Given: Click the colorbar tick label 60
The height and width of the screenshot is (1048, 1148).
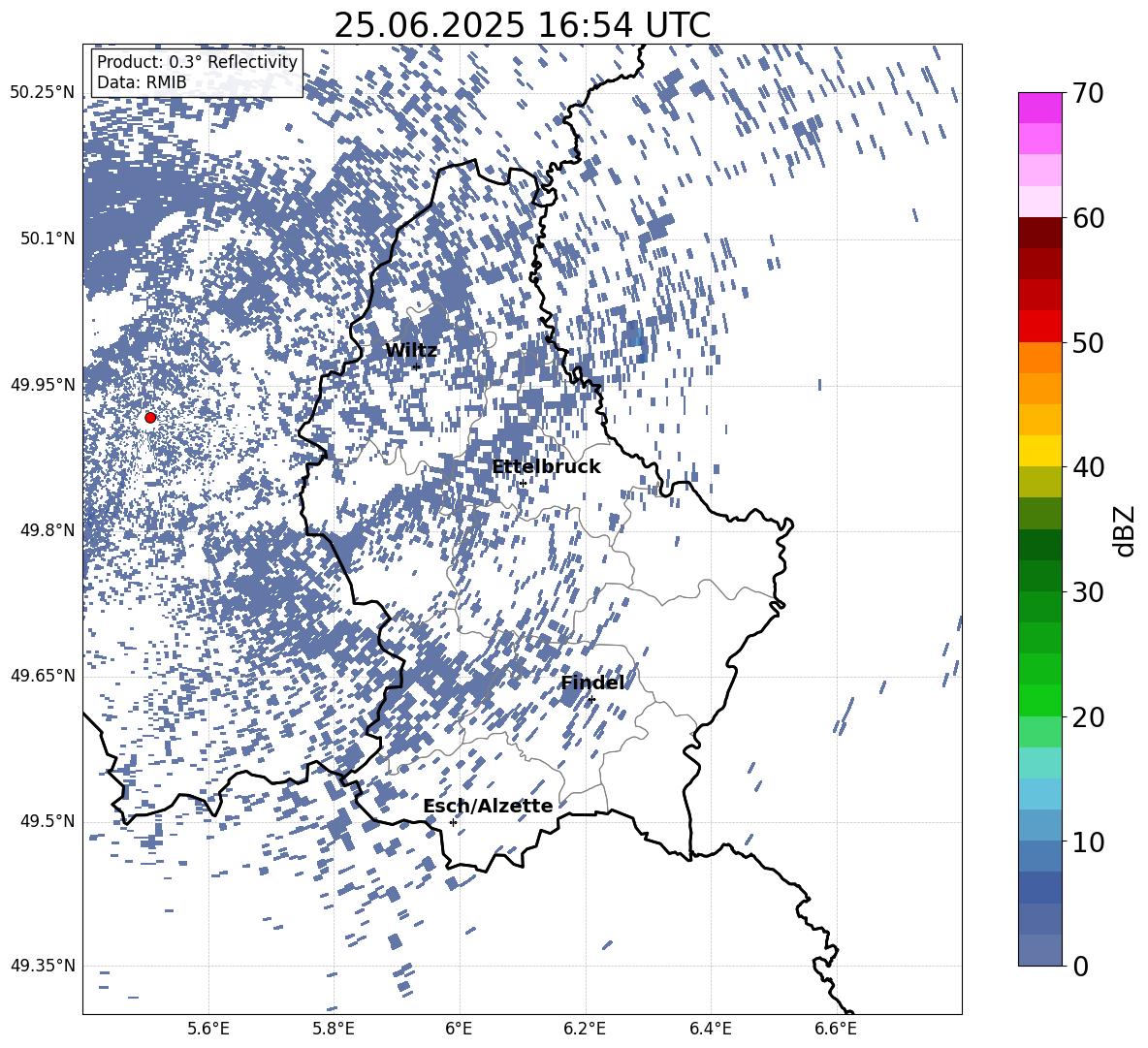Looking at the screenshot, I should click(1089, 218).
